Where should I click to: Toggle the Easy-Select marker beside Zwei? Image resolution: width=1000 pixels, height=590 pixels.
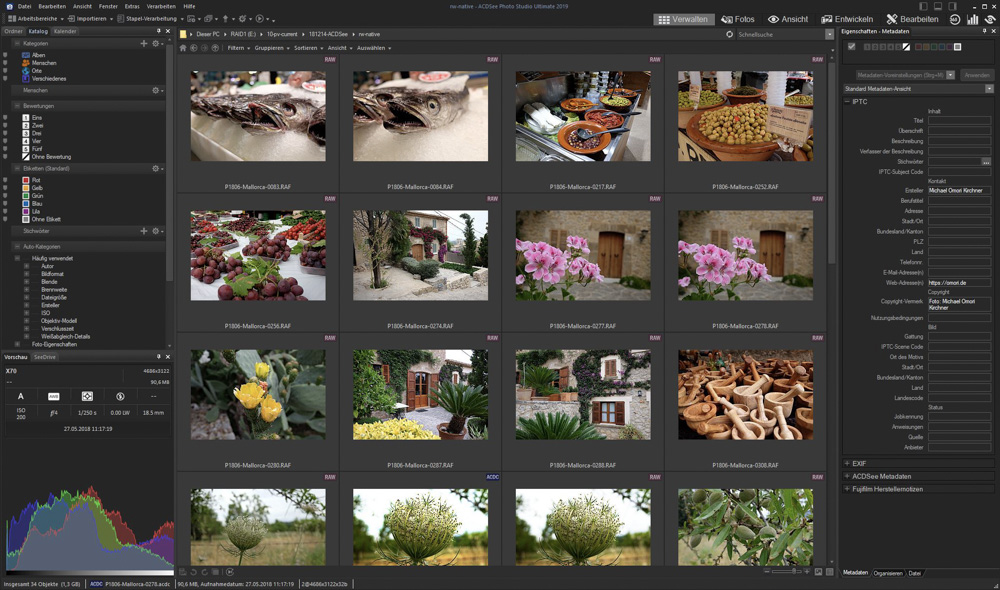click(x=5, y=126)
